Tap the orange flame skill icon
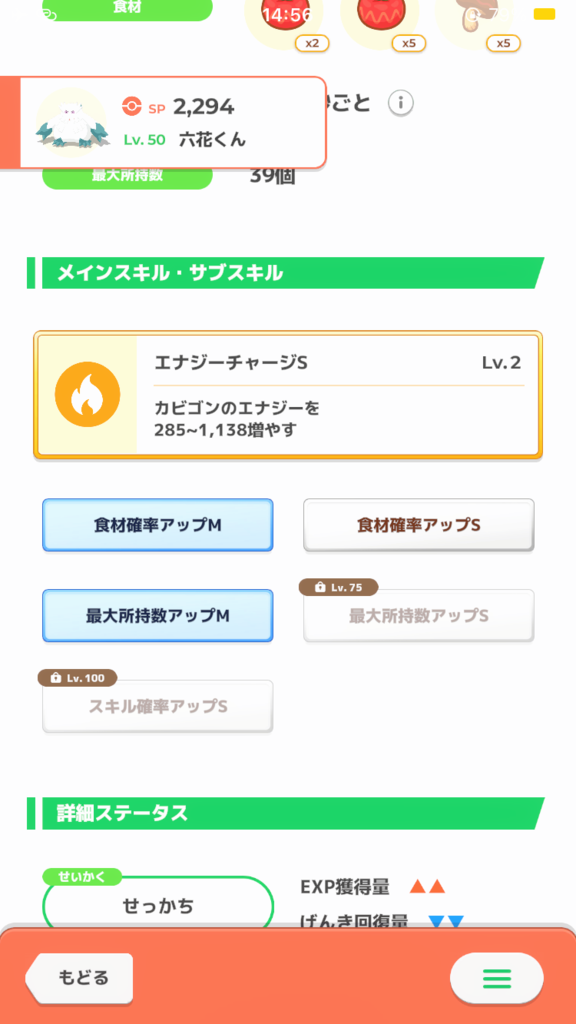 coord(88,394)
